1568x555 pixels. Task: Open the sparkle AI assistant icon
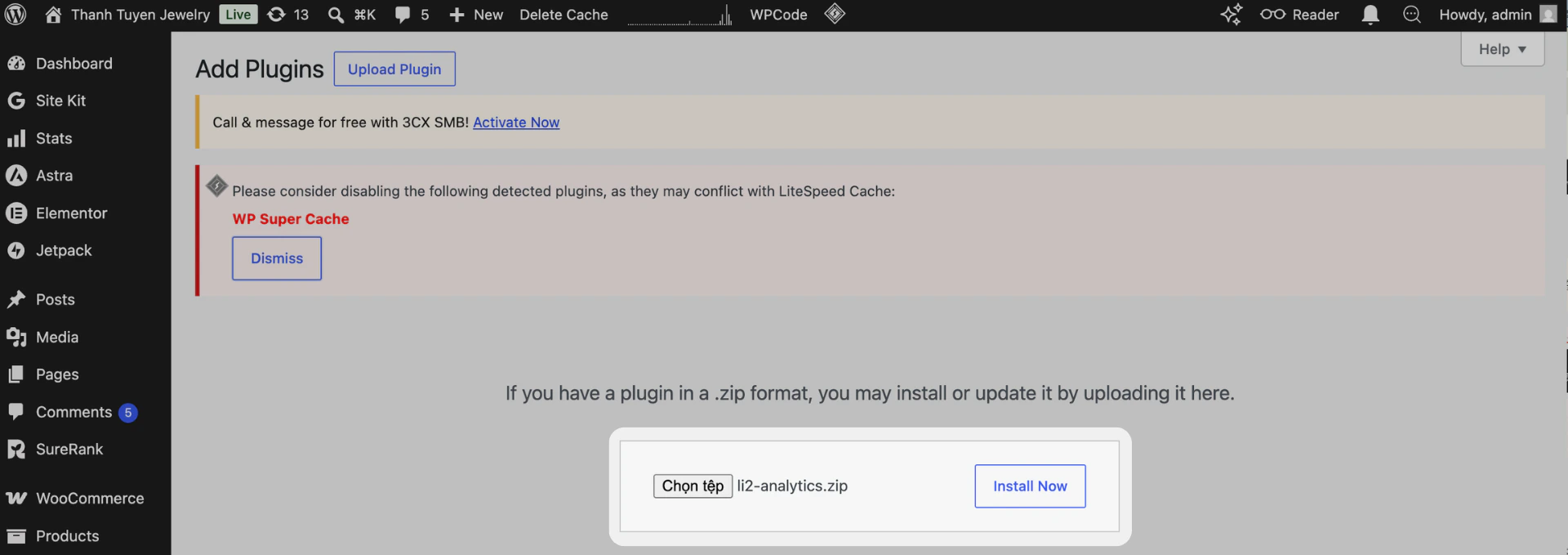coord(1232,14)
